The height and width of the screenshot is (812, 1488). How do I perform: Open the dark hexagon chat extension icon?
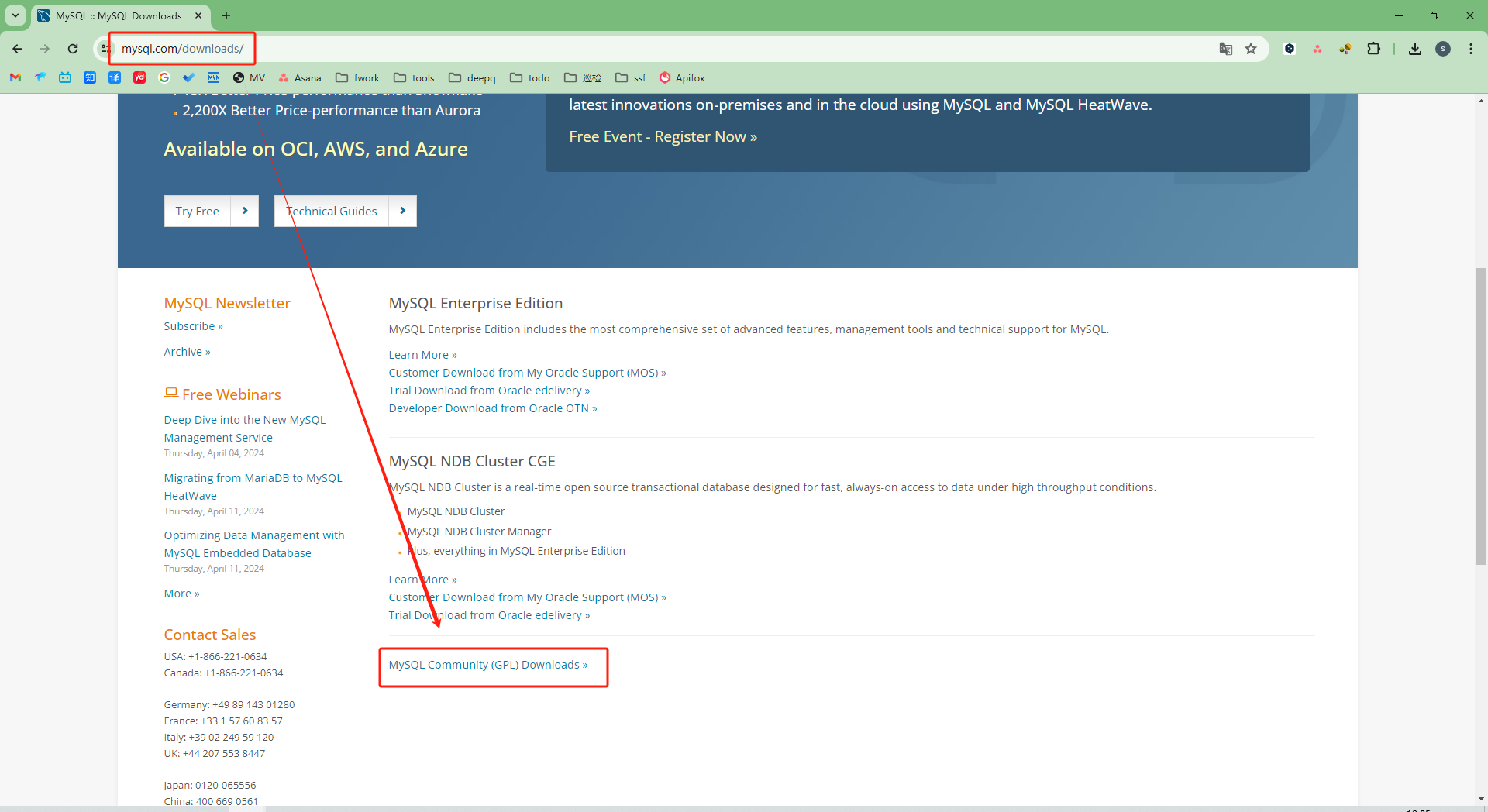(1290, 49)
